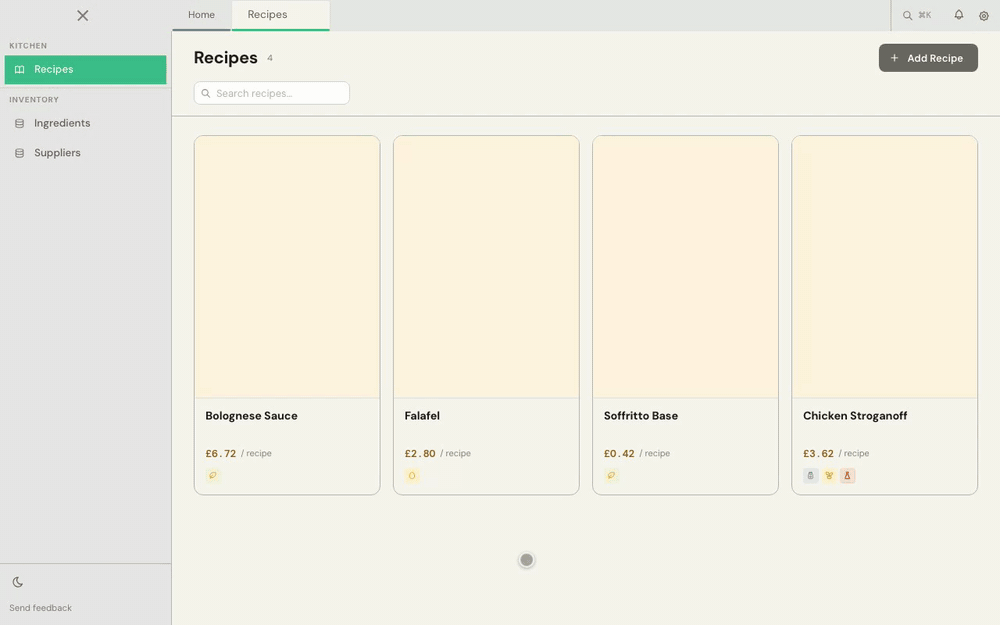Click the Soffritto Base title

641,416
